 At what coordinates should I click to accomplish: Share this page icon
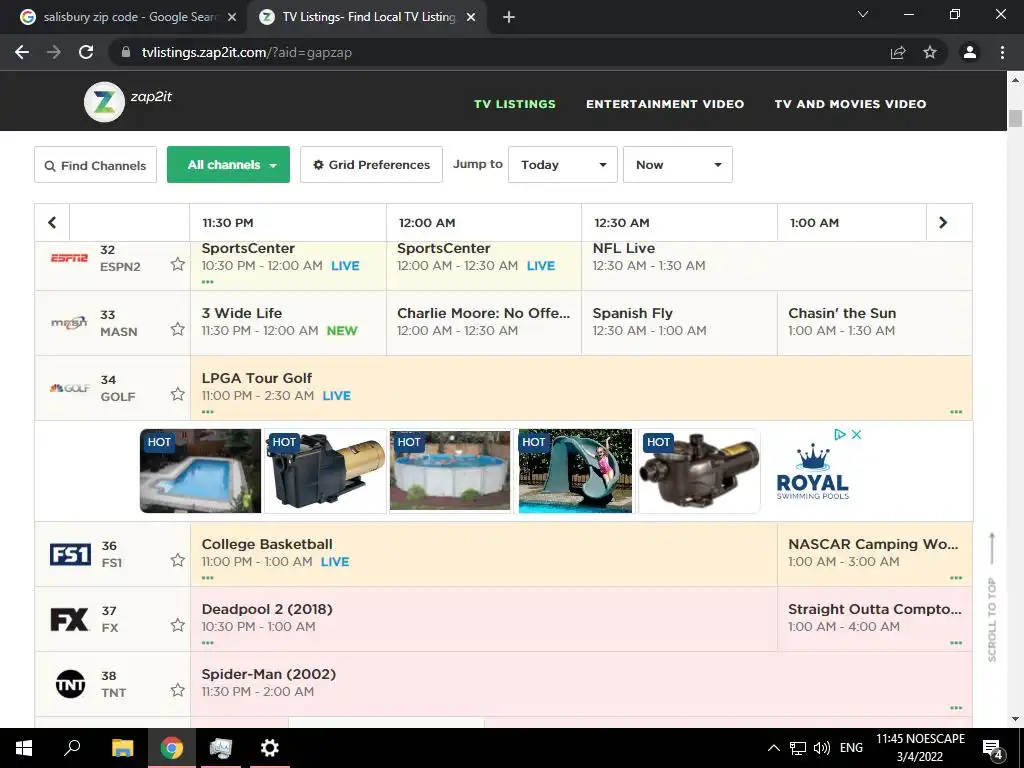point(898,52)
